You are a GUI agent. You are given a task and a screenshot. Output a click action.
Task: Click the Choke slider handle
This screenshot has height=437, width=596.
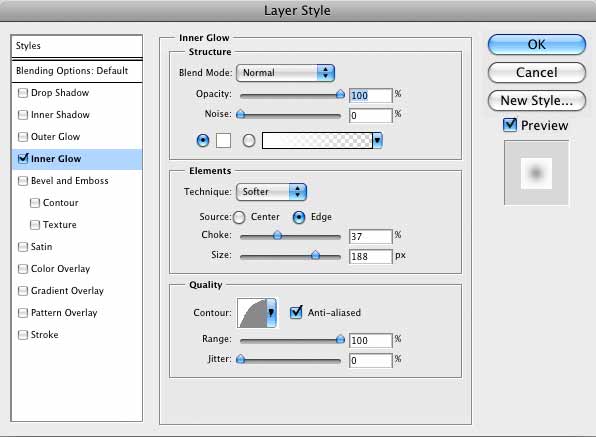(x=277, y=235)
